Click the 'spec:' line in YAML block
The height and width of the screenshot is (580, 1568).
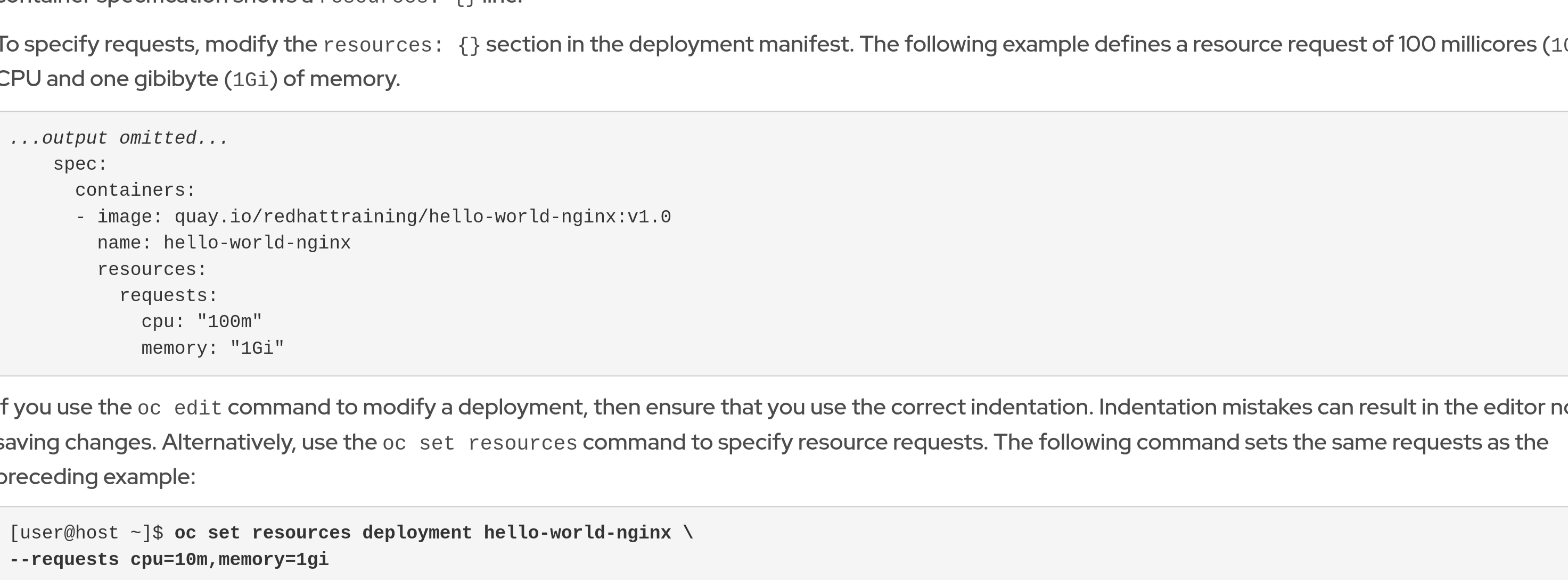click(80, 164)
